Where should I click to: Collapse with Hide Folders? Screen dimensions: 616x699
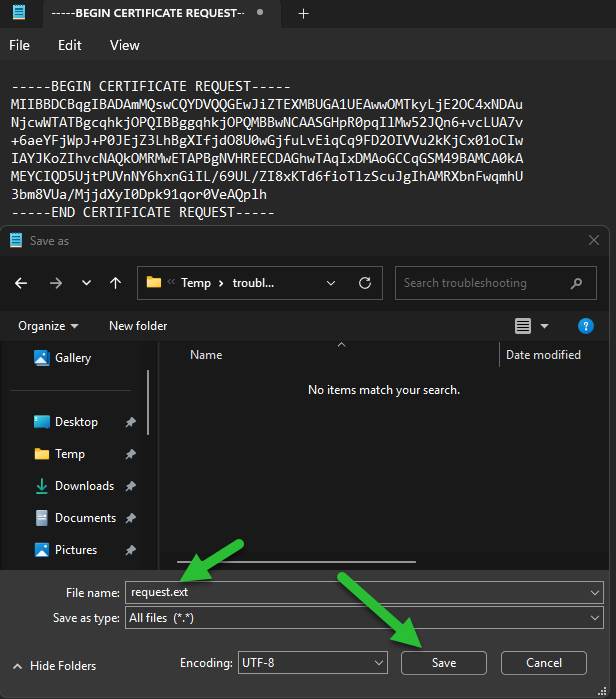54,666
